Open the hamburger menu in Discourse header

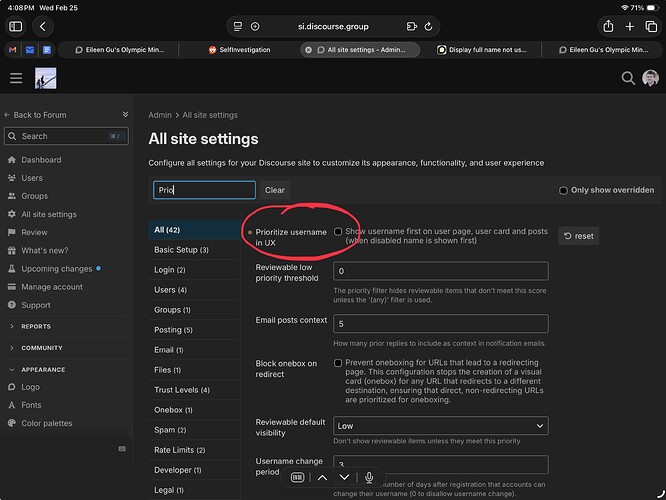16,78
